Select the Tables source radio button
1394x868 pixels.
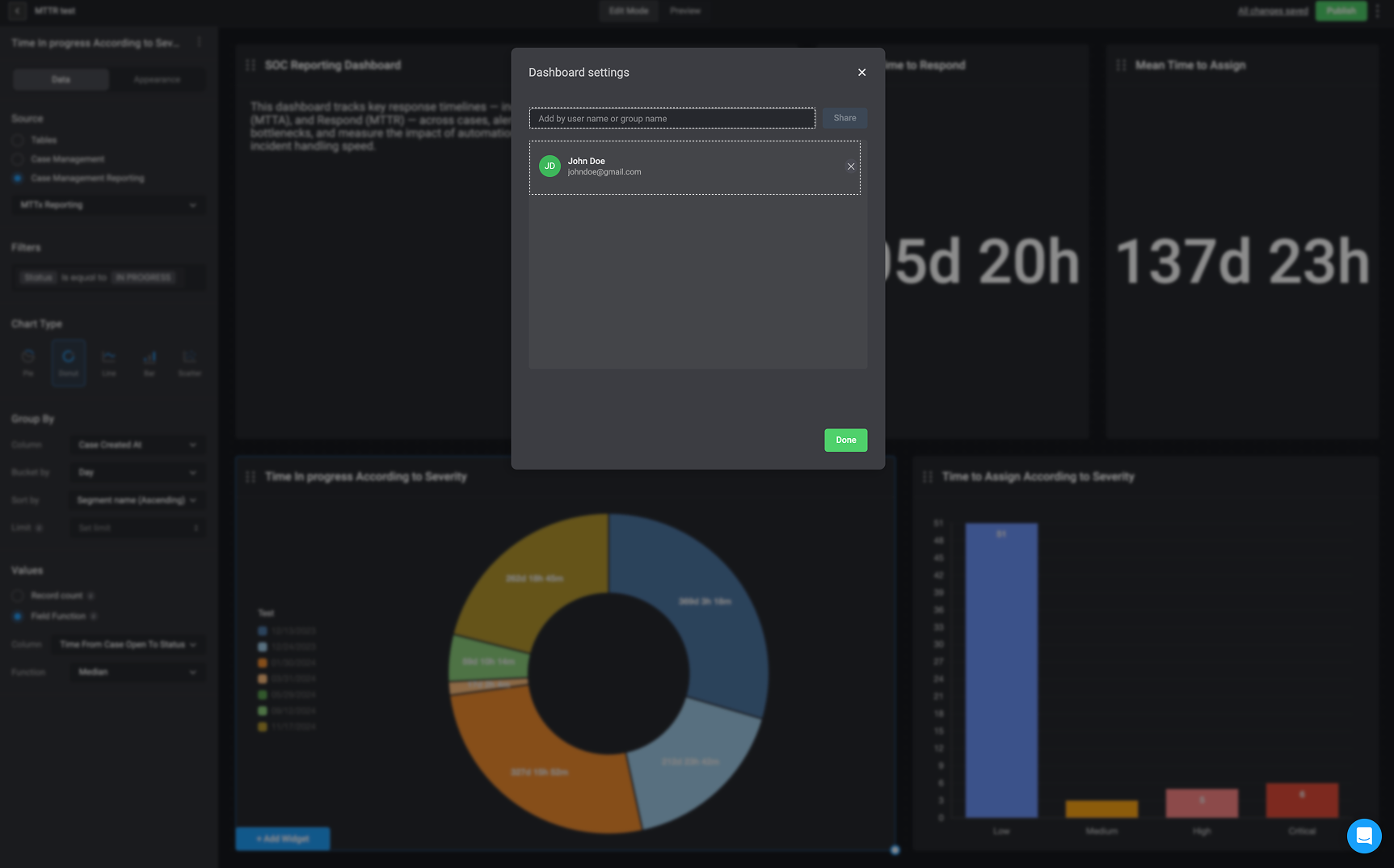pos(18,141)
